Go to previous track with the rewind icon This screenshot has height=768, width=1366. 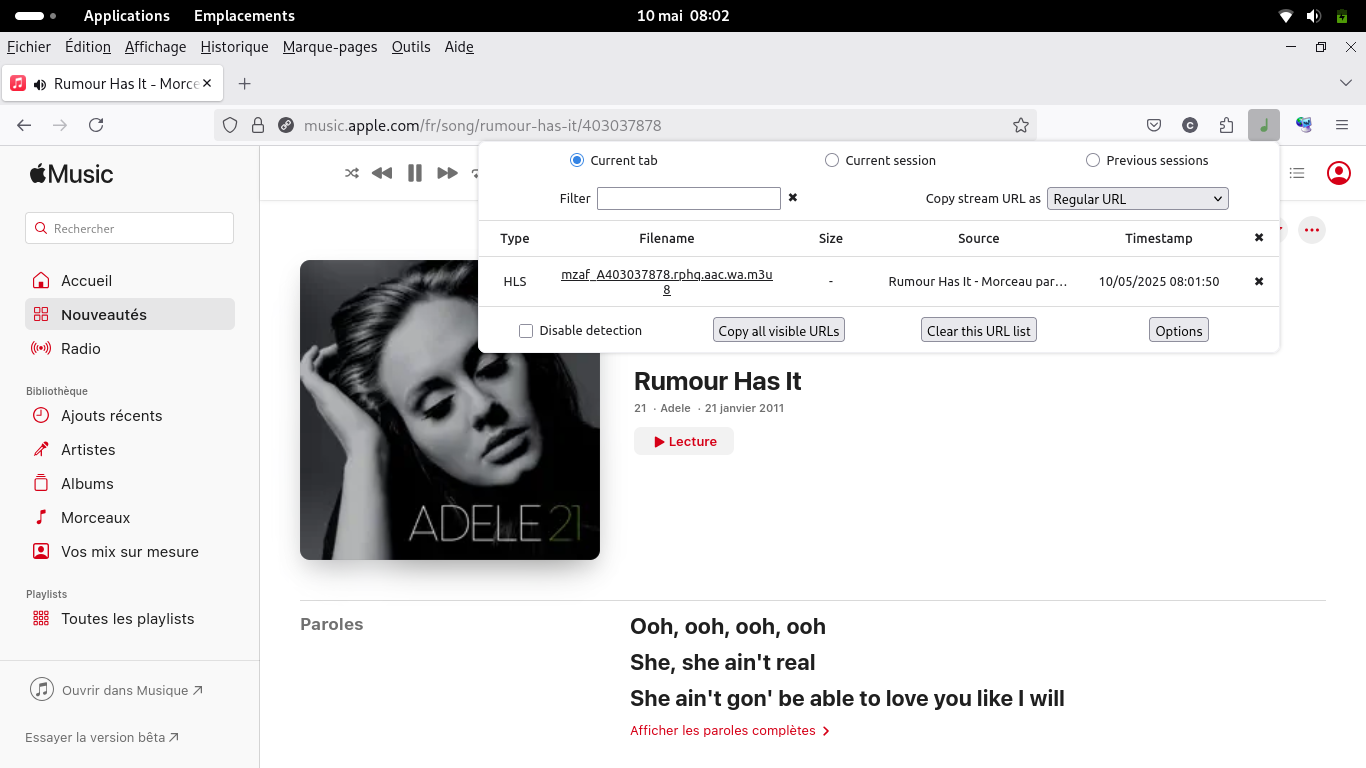coord(382,173)
